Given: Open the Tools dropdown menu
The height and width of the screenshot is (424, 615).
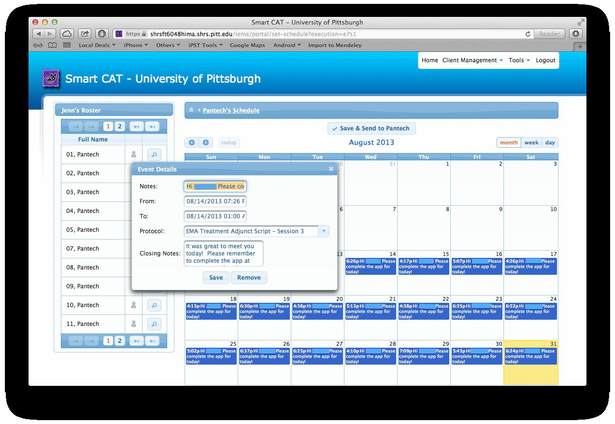Looking at the screenshot, I should [x=519, y=60].
